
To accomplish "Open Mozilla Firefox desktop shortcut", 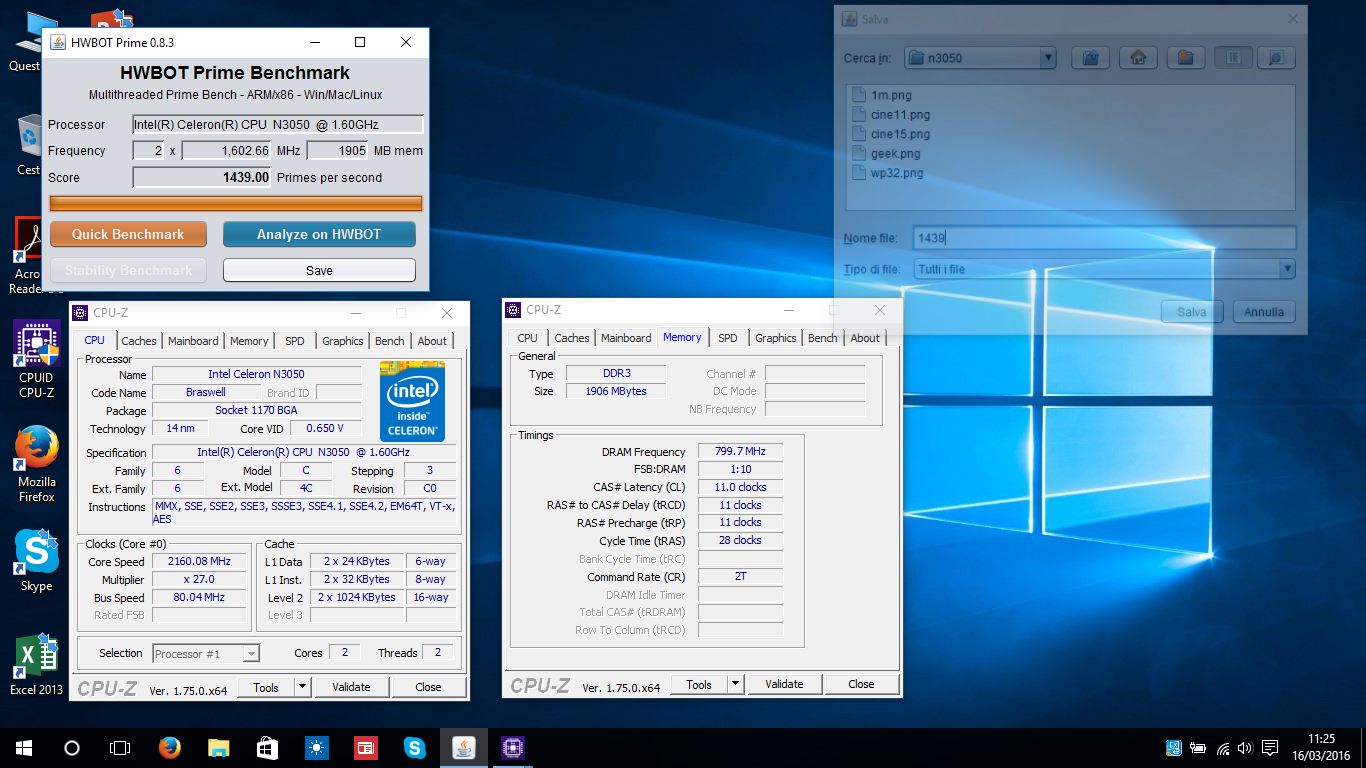I will point(36,464).
